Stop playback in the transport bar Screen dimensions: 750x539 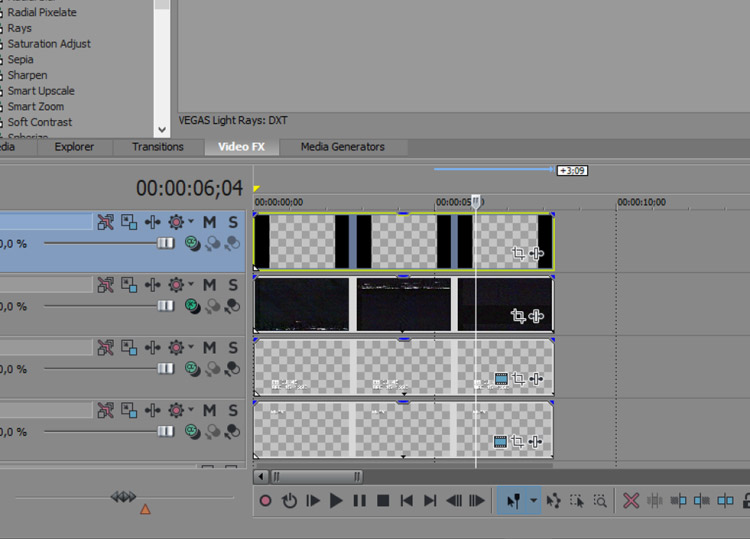click(383, 501)
